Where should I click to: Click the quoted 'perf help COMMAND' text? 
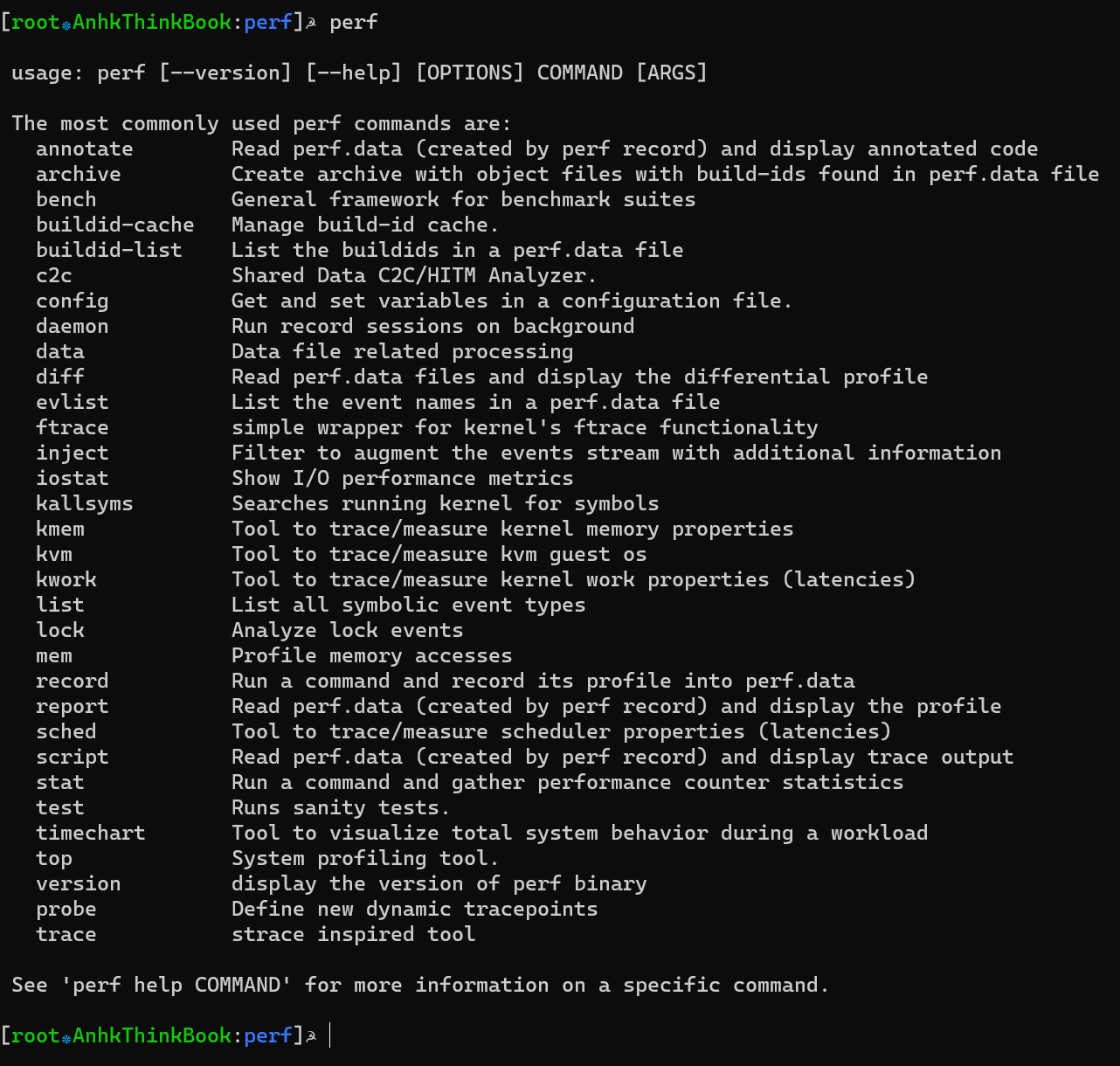[x=176, y=986]
